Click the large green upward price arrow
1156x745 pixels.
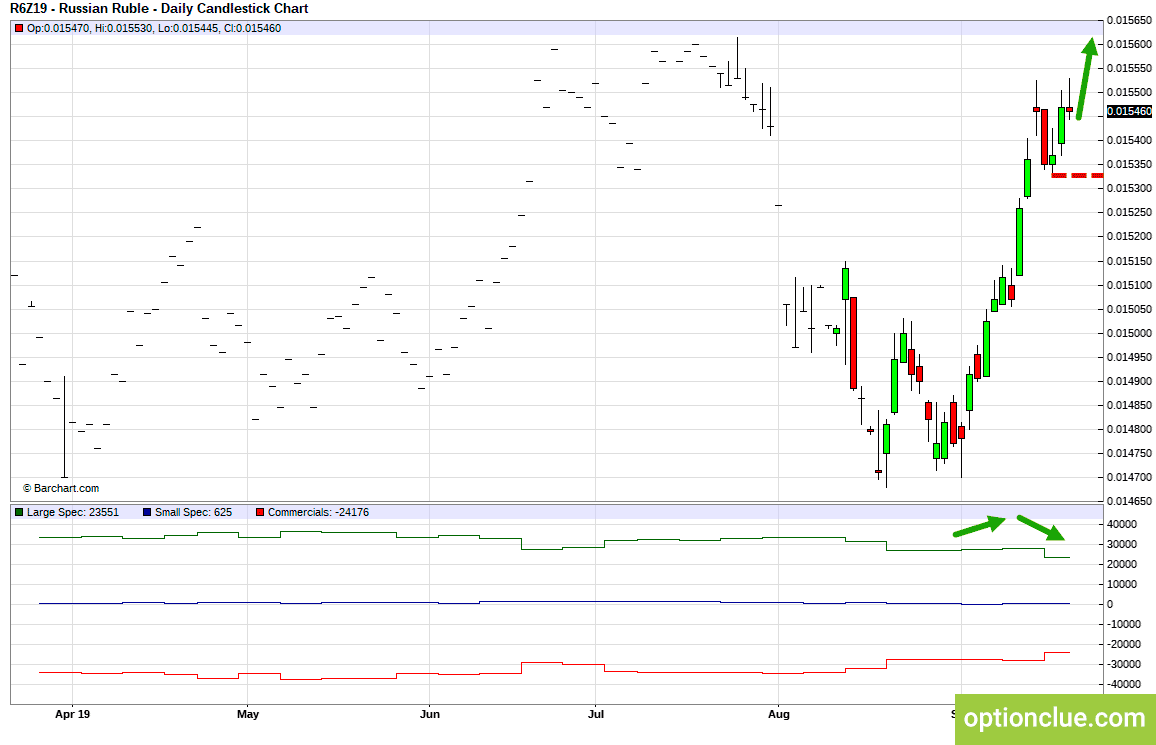click(1085, 78)
